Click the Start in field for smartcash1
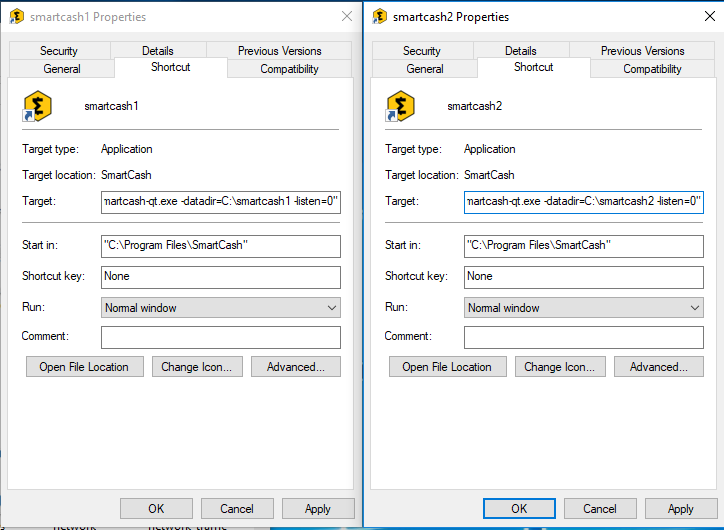Image resolution: width=724 pixels, height=530 pixels. click(221, 246)
